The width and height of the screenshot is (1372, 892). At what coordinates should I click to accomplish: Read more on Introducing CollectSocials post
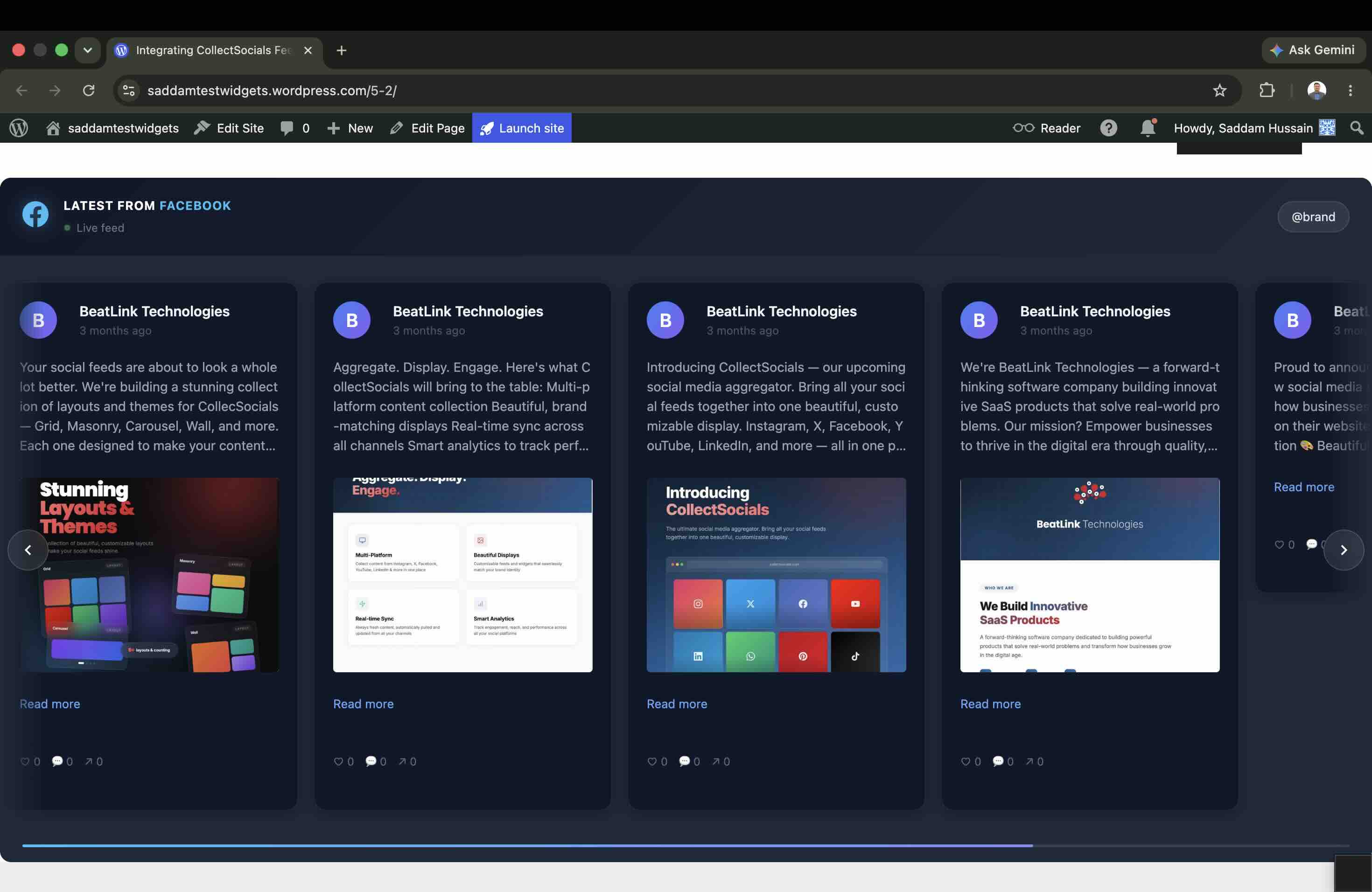677,704
